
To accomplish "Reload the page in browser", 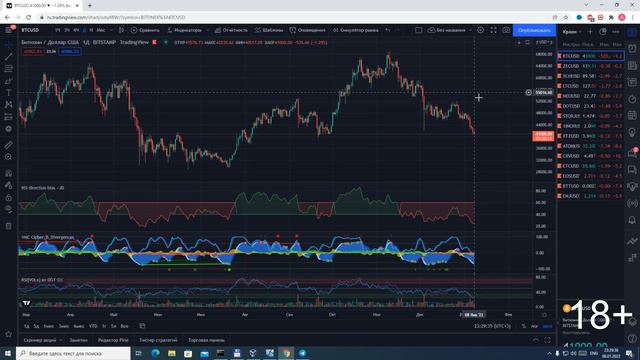I will click(29, 18).
